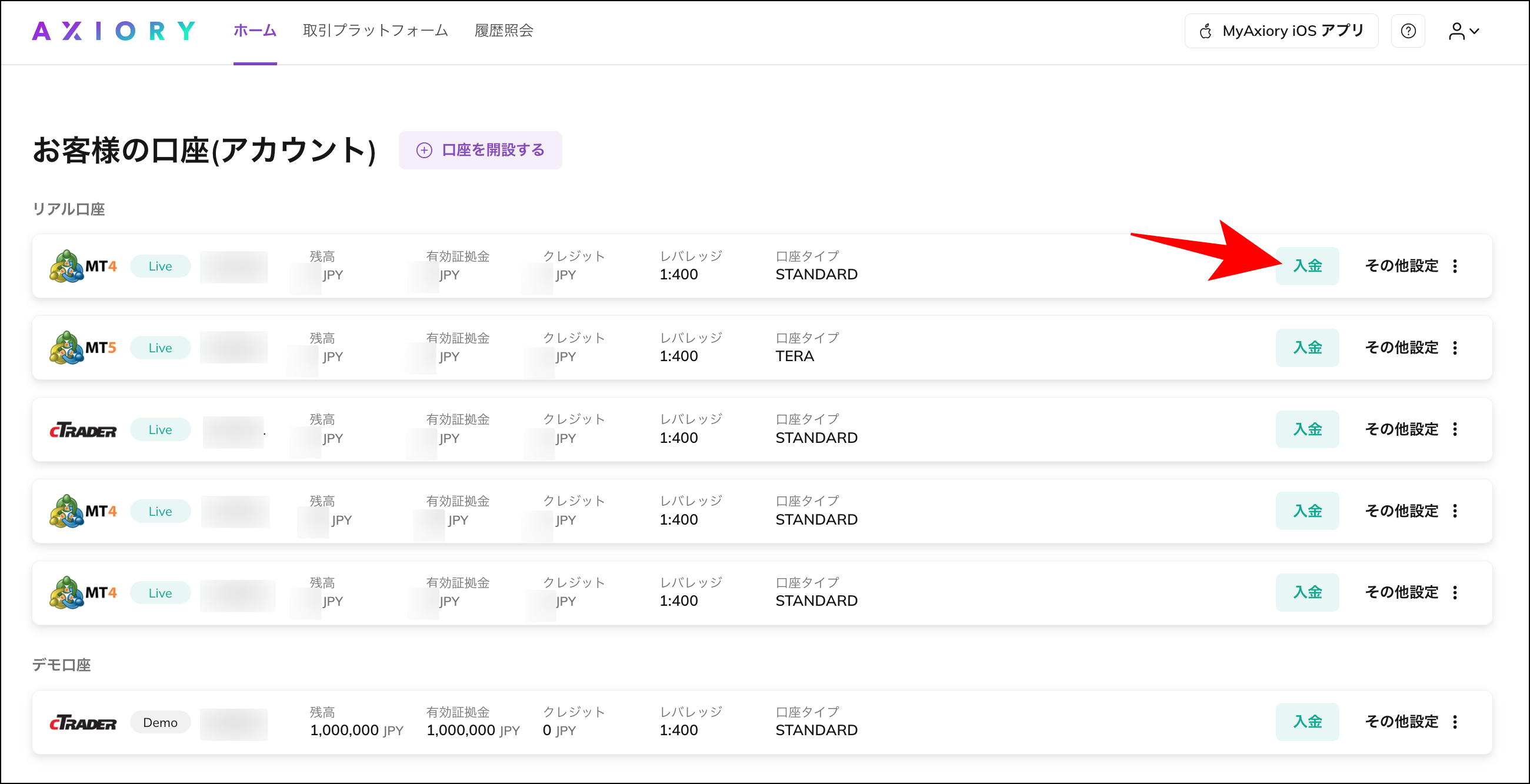Open the three-dot menu on the Demo account row
This screenshot has height=784, width=1530.
click(1455, 722)
